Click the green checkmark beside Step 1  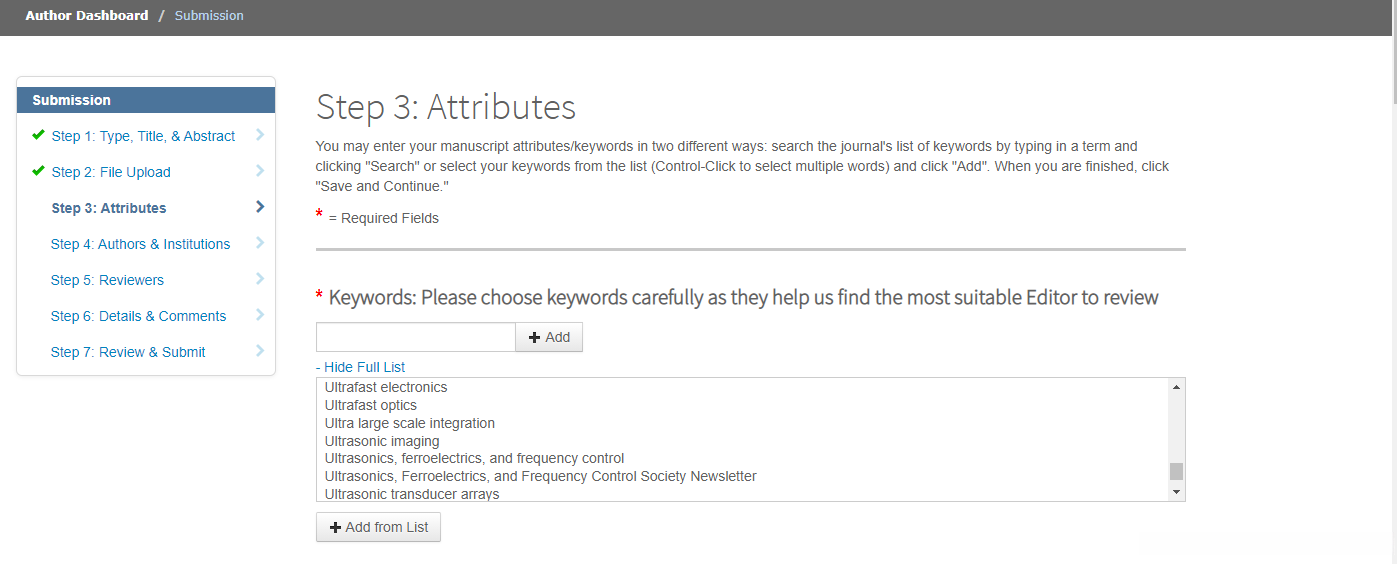pos(38,135)
